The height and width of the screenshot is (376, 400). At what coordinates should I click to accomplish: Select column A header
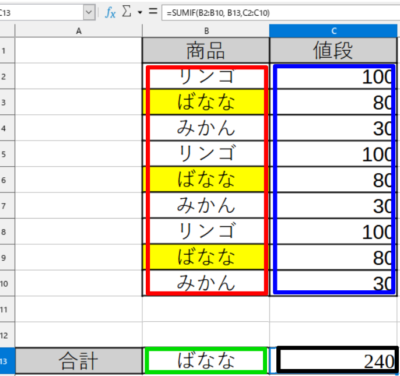point(79,31)
